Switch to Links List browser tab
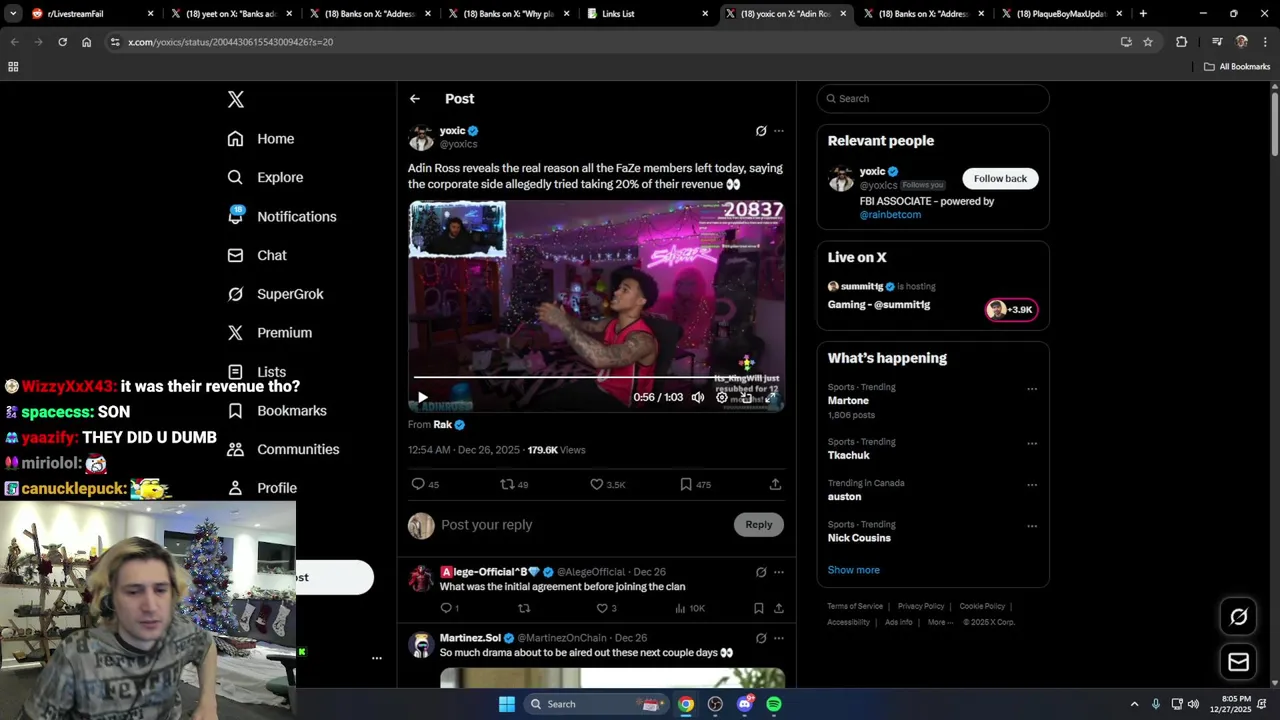Image resolution: width=1280 pixels, height=720 pixels. point(649,14)
